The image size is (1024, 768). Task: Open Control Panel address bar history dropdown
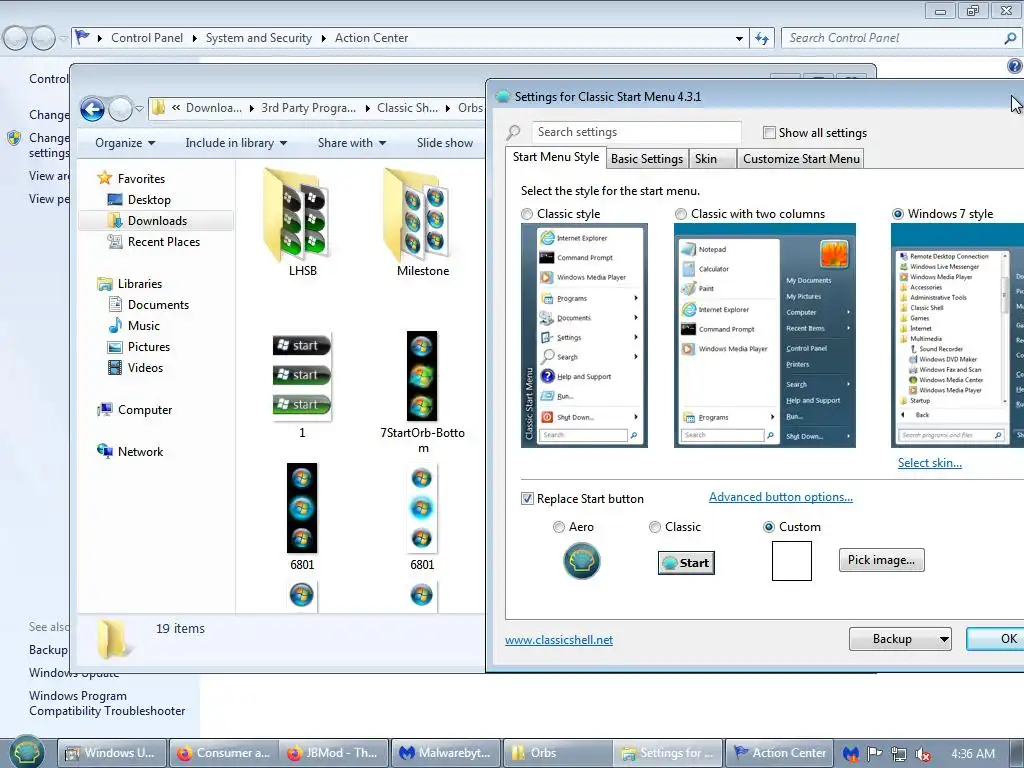(x=739, y=39)
